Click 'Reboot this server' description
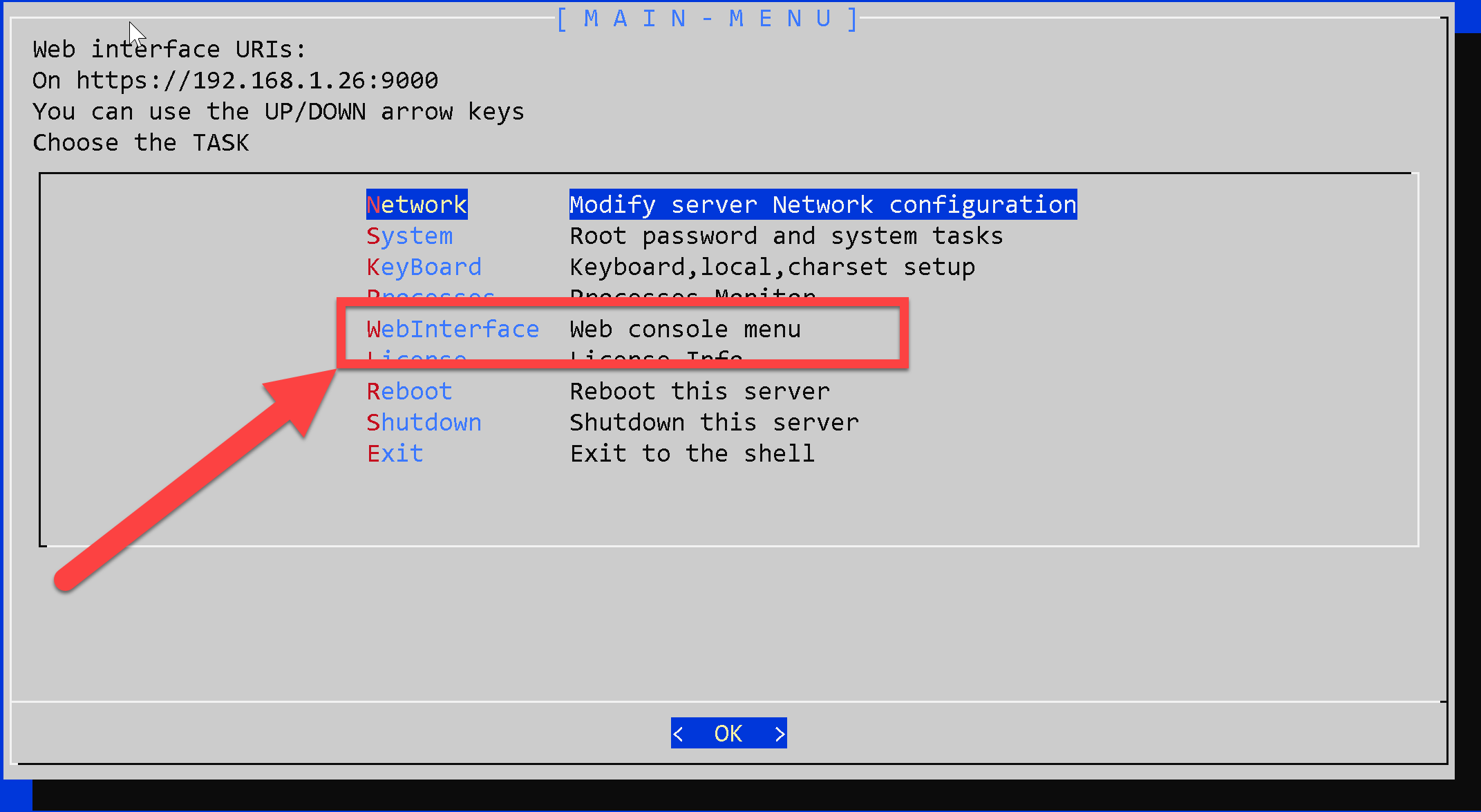 699,391
